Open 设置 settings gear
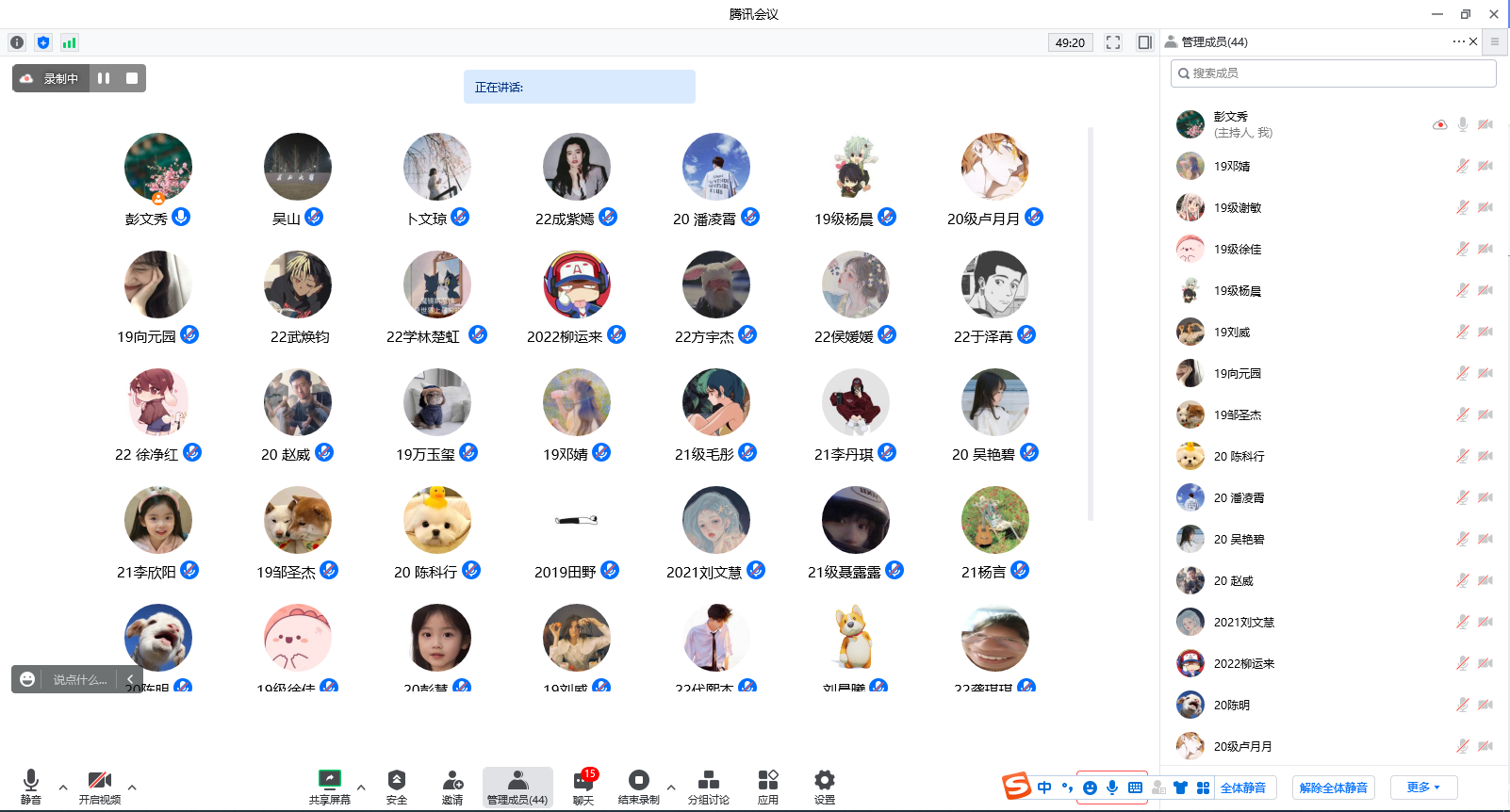The width and height of the screenshot is (1510, 812). click(x=825, y=786)
